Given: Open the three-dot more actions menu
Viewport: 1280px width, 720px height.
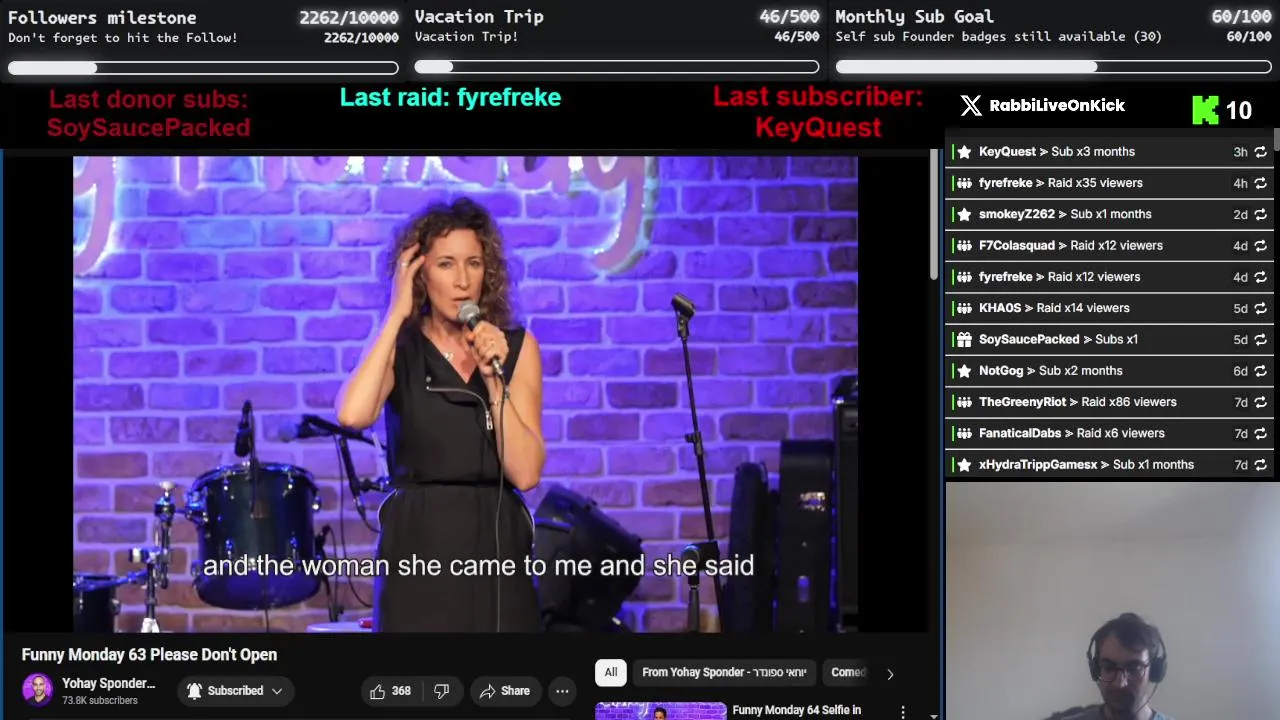Looking at the screenshot, I should 562,691.
